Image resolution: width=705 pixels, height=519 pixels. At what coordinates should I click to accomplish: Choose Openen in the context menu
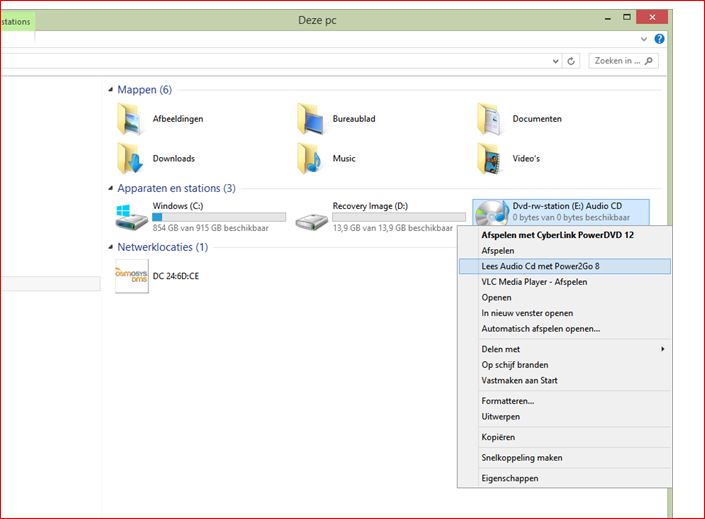pos(564,298)
